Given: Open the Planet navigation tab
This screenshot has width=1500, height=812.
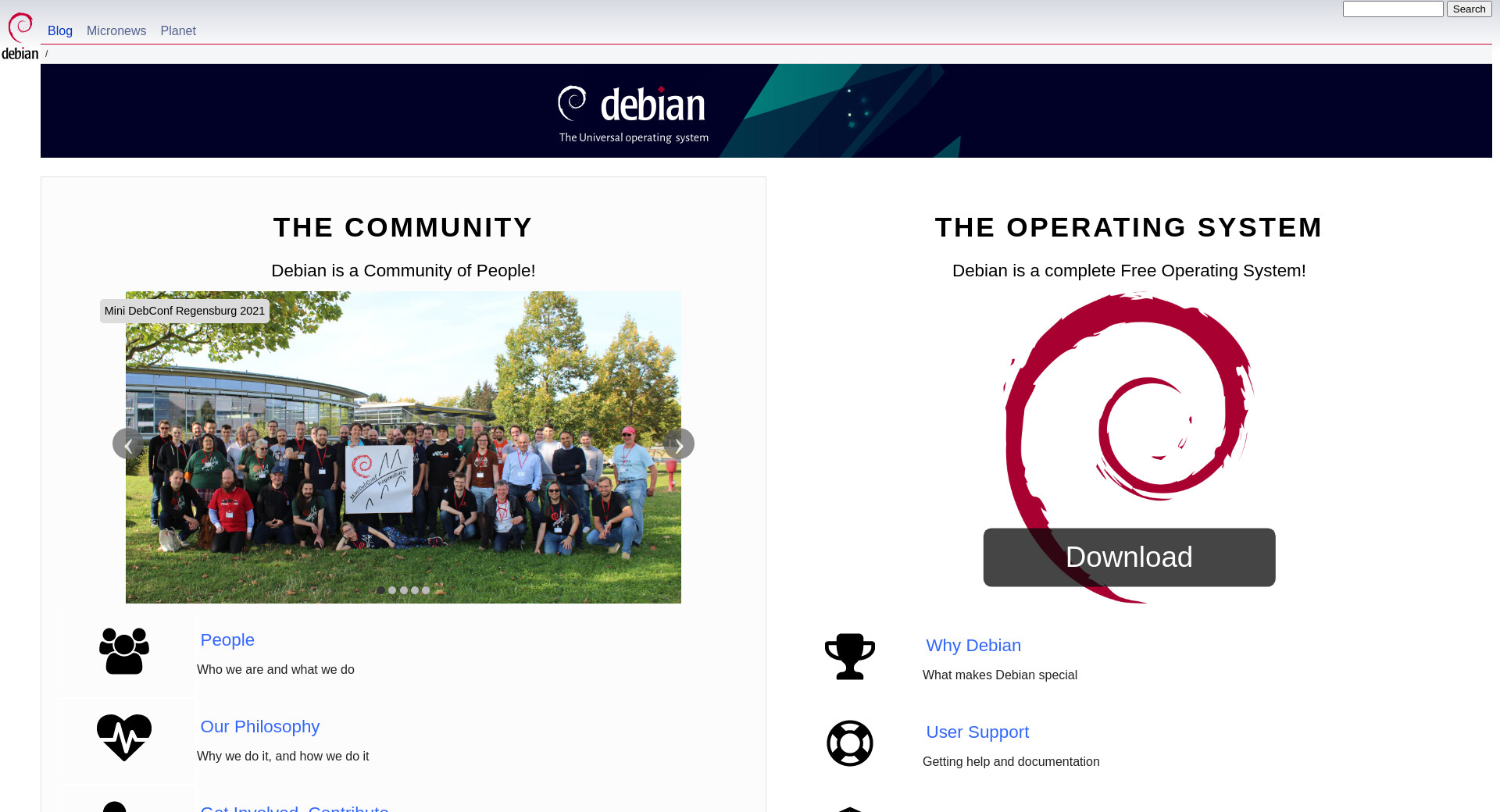Looking at the screenshot, I should pos(178,31).
